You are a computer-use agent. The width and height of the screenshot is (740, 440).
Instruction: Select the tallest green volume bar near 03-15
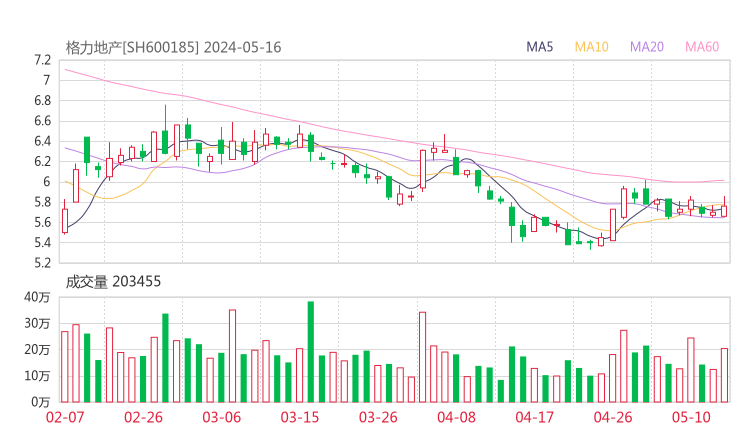pyautogui.click(x=311, y=352)
